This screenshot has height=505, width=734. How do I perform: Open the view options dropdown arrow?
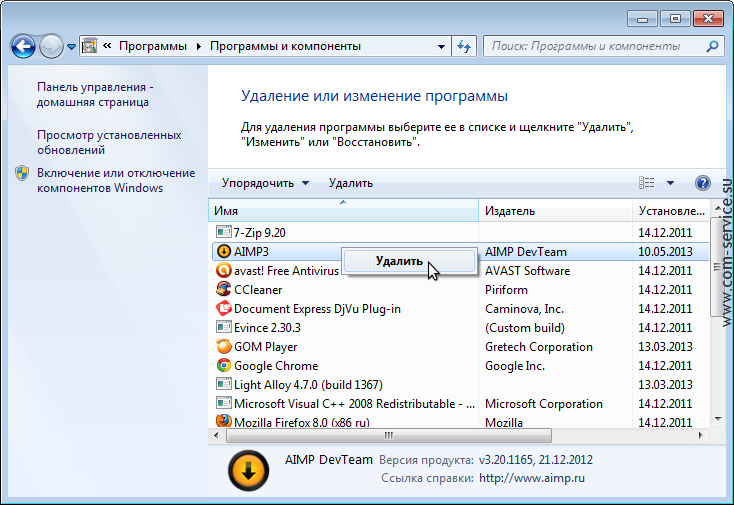670,183
